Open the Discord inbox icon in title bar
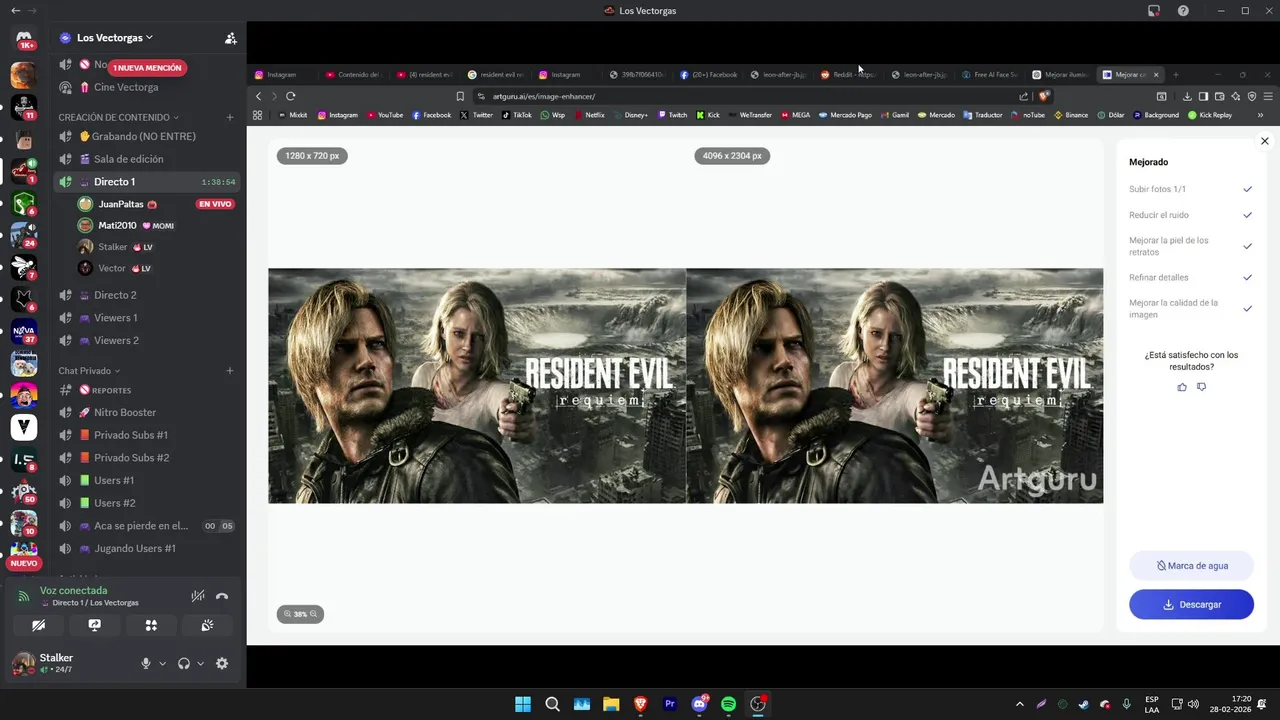1280x720 pixels. pos(1154,10)
